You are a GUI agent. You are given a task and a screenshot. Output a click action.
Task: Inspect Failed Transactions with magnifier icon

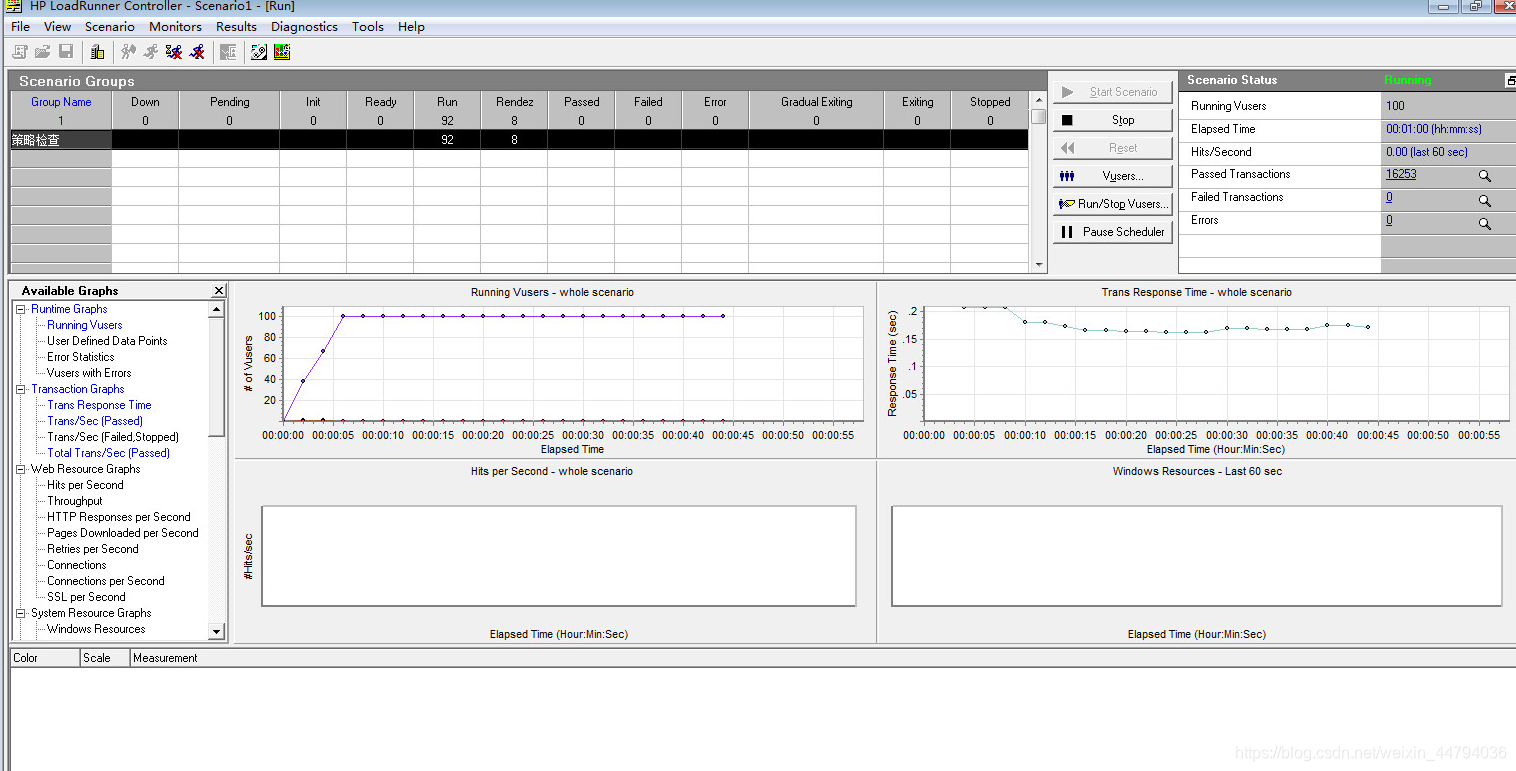click(1485, 201)
